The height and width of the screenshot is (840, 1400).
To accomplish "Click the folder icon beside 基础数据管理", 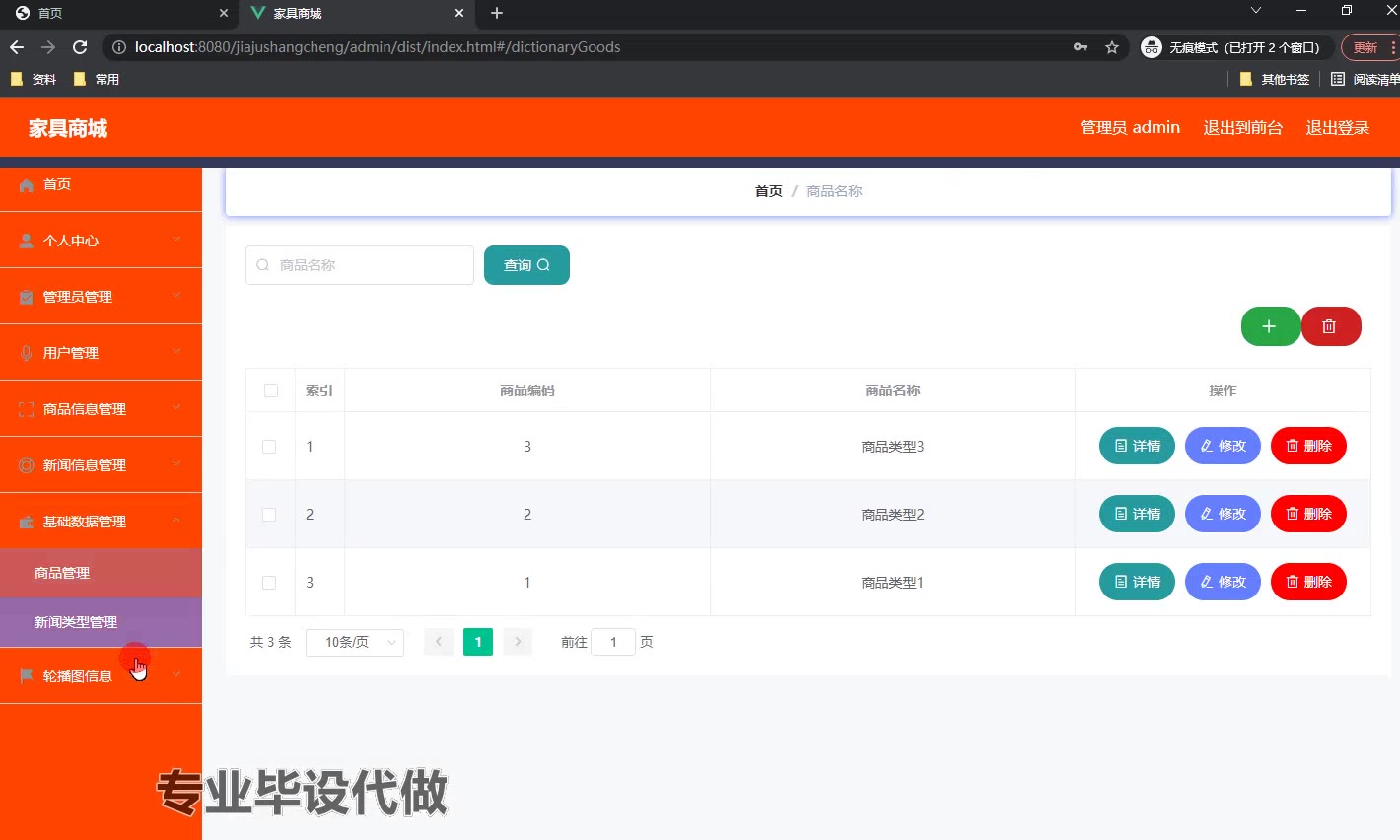I will tap(27, 522).
